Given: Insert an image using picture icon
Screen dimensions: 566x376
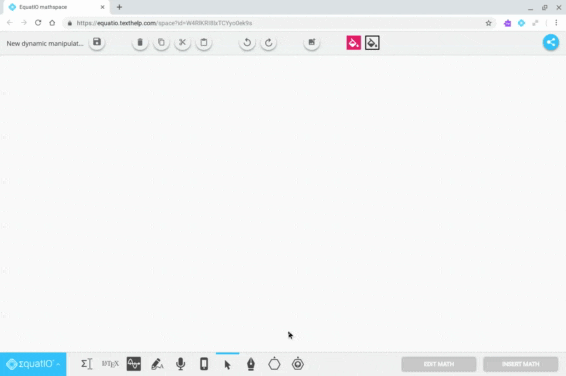Looking at the screenshot, I should (312, 43).
